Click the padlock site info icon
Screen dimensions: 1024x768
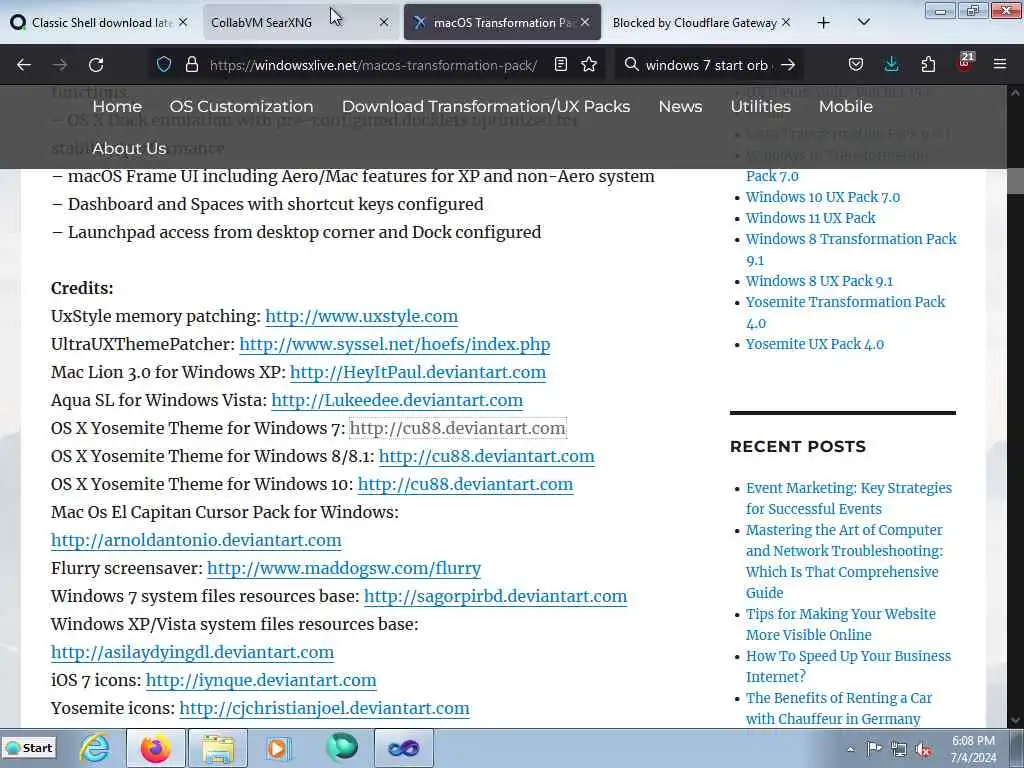coord(191,65)
